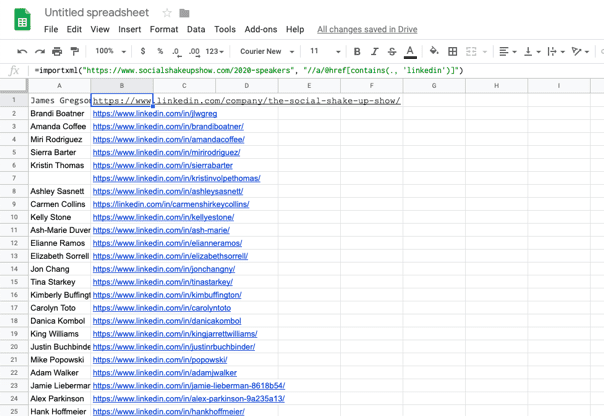
Task: Click the Undo arrow icon
Action: [22, 51]
